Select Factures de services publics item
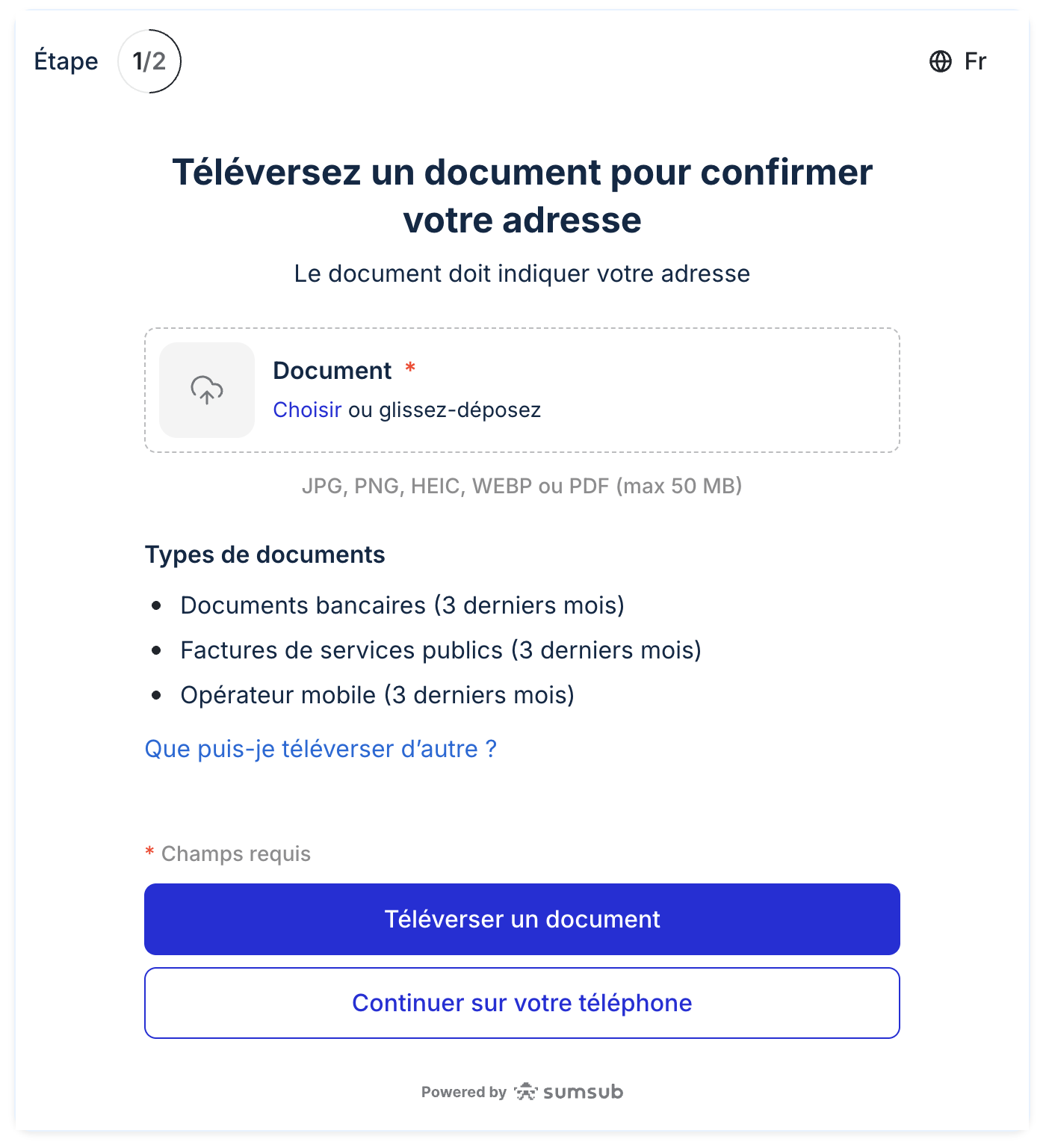Screen dimensions: 1049x1148 (441, 650)
